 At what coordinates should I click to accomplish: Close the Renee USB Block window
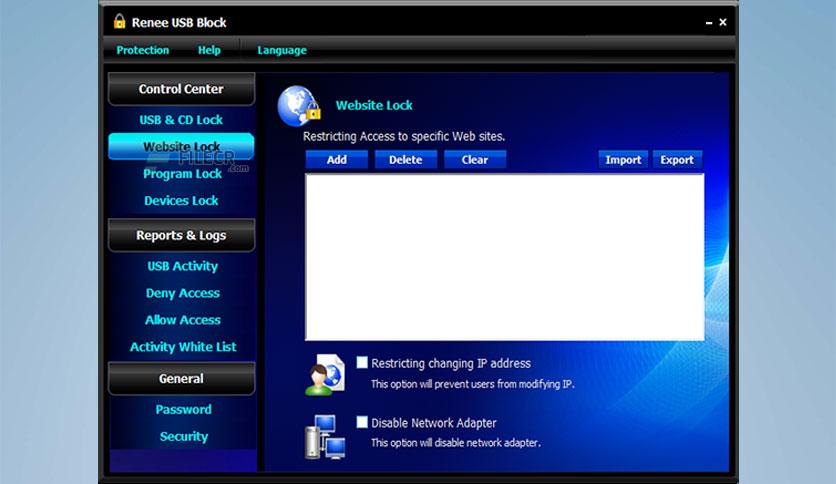coord(723,22)
